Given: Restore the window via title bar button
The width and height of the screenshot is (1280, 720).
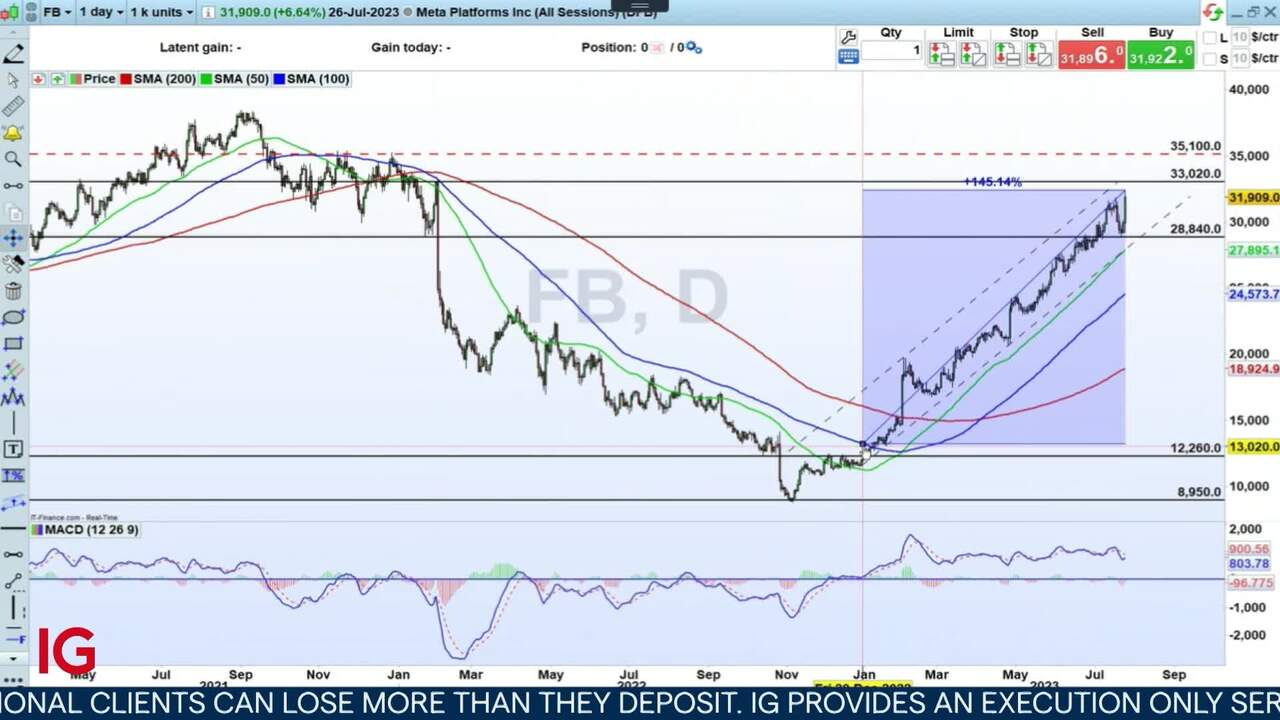Looking at the screenshot, I should [1253, 12].
